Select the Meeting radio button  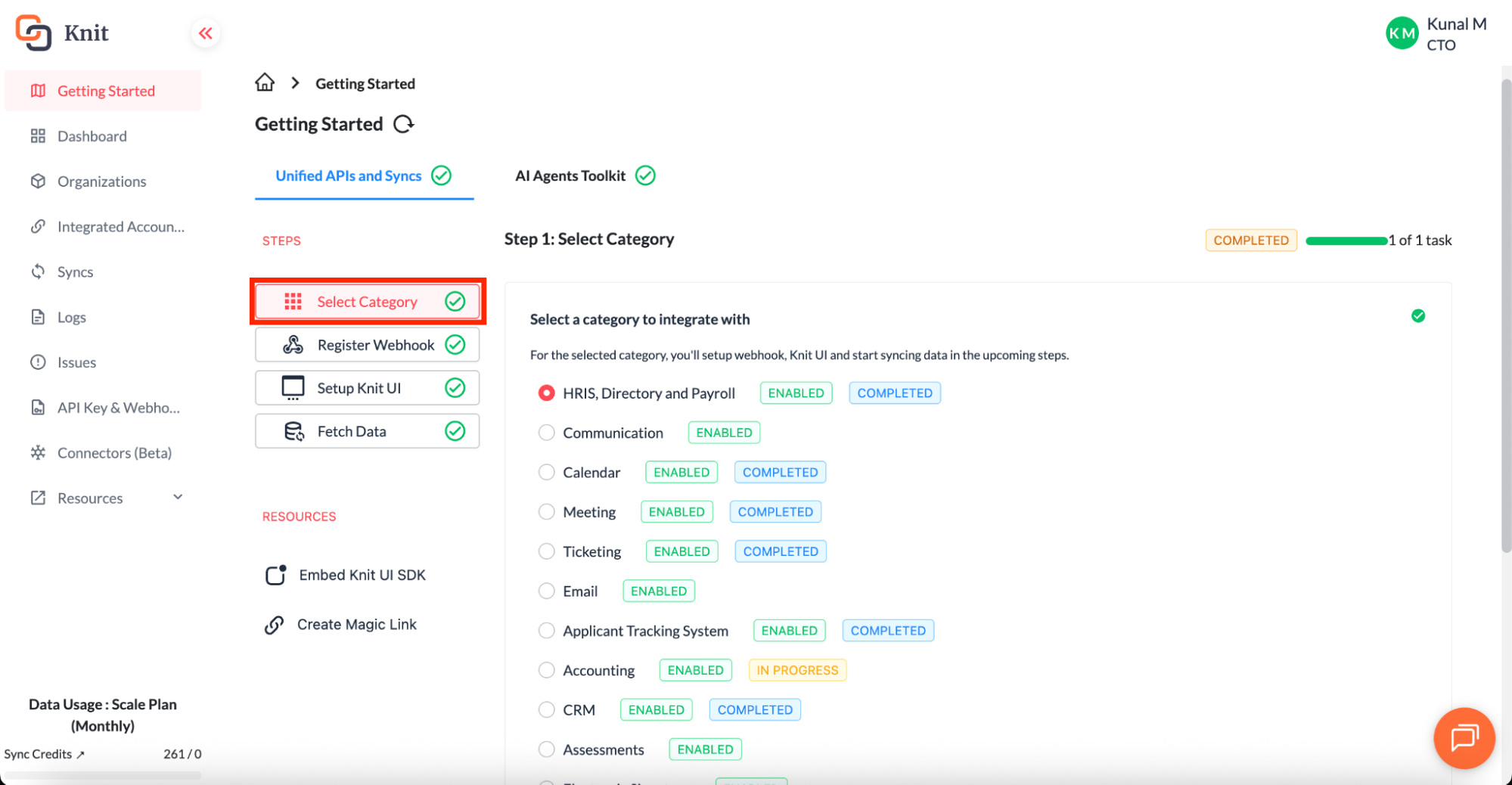546,512
